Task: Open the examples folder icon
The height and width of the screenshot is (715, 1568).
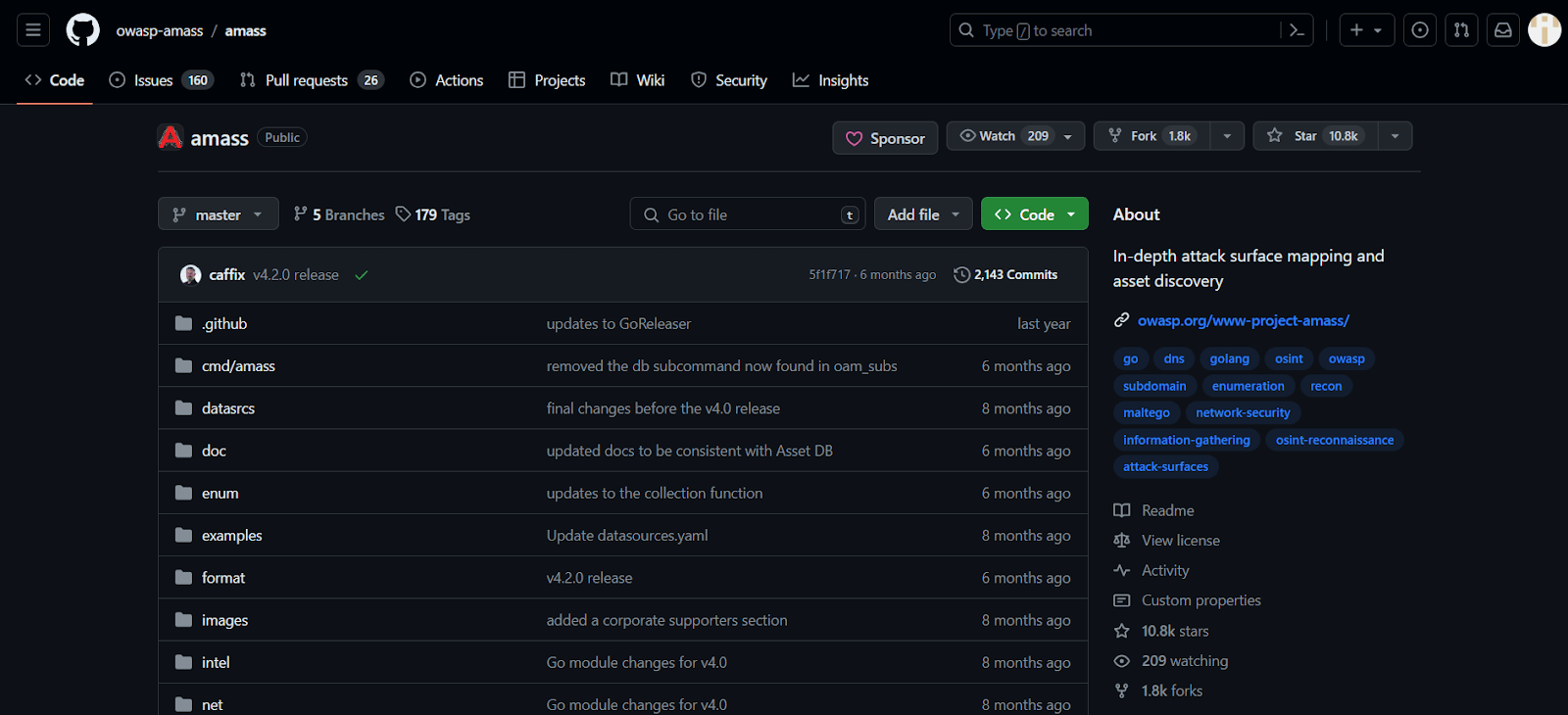Action: click(x=183, y=535)
